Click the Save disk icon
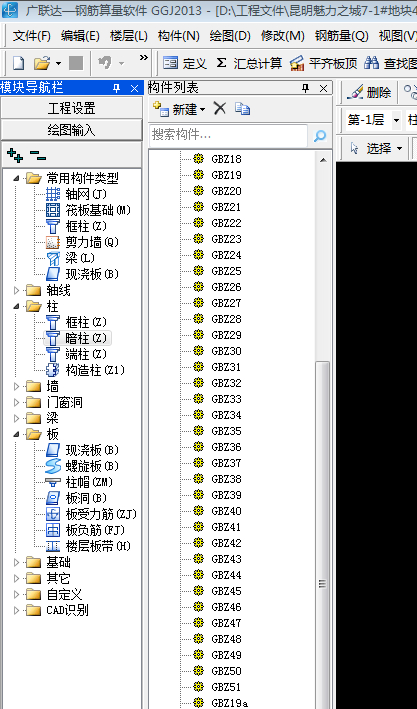417x709 pixels. tap(76, 63)
